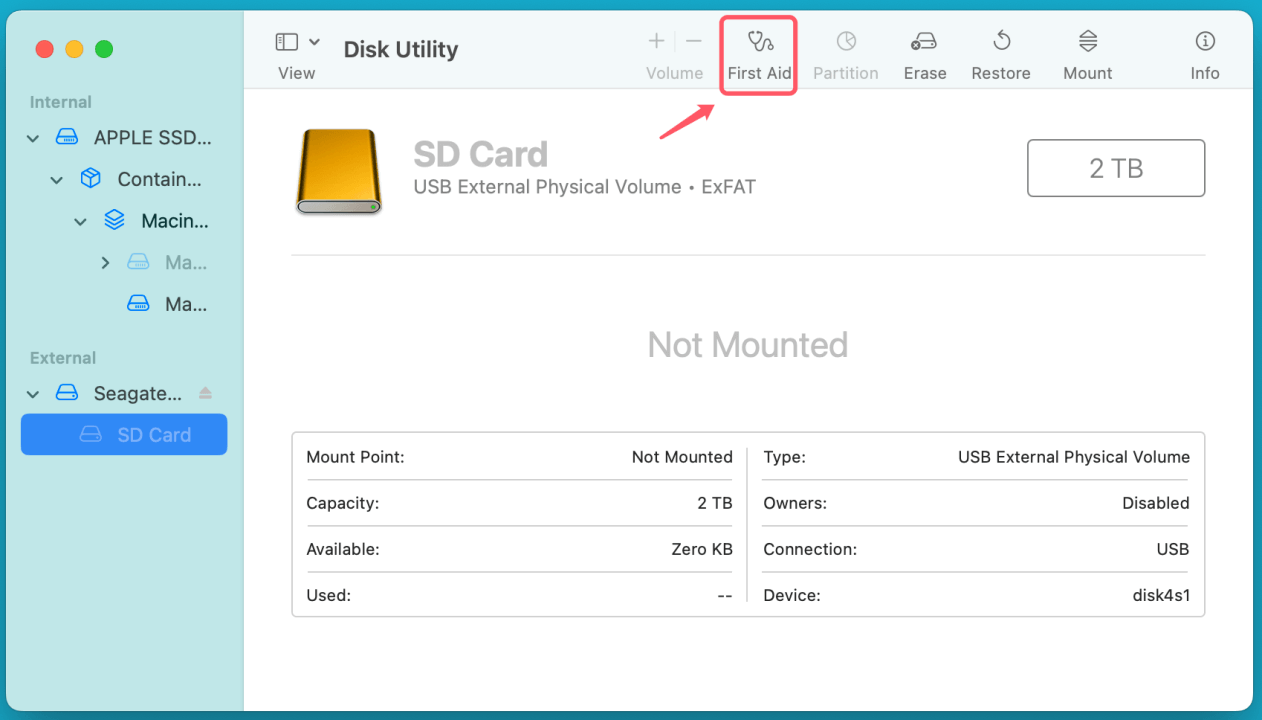Screen dimensions: 1262x720
Task: Eject the Seagate external drive
Action: click(x=207, y=392)
